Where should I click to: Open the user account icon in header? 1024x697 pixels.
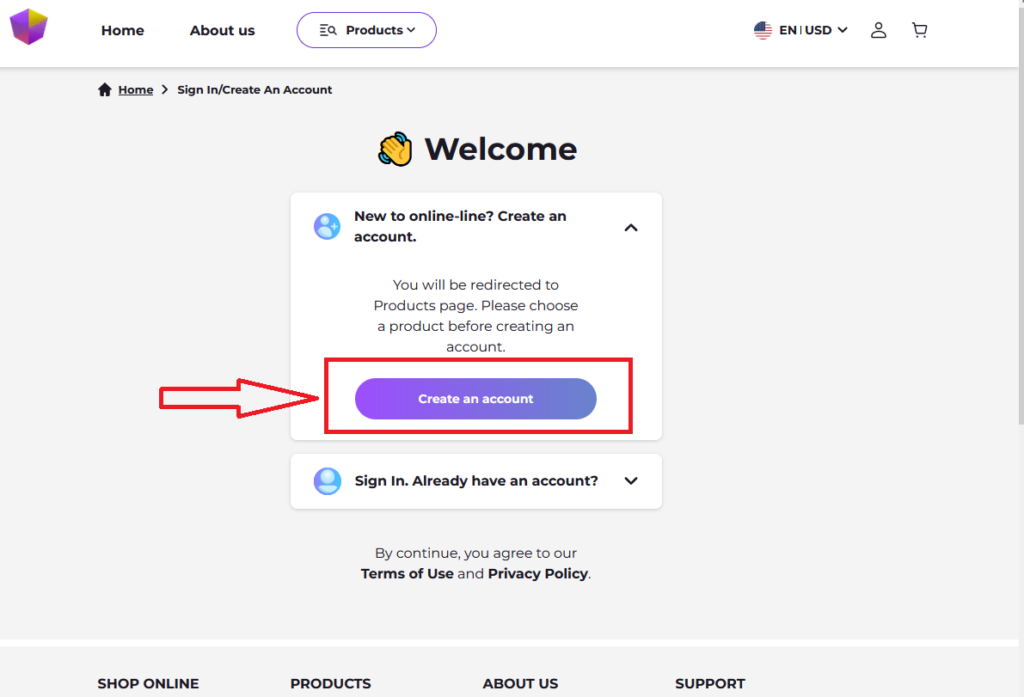[x=878, y=30]
